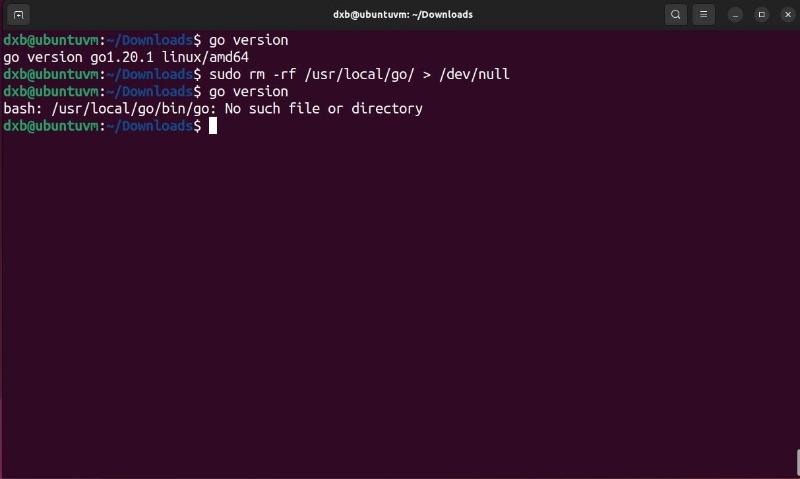Maximize the terminal window
Viewport: 800px width, 479px height.
(x=761, y=15)
